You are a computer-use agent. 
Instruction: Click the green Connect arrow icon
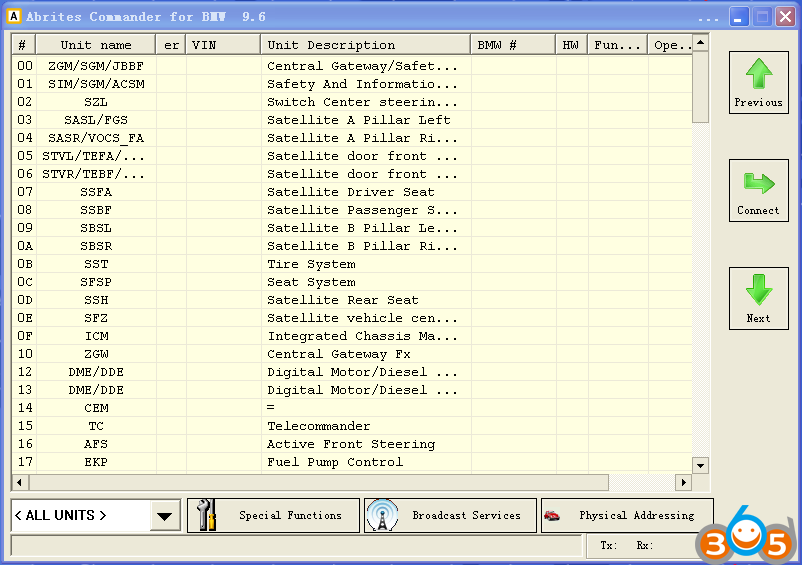[758, 183]
